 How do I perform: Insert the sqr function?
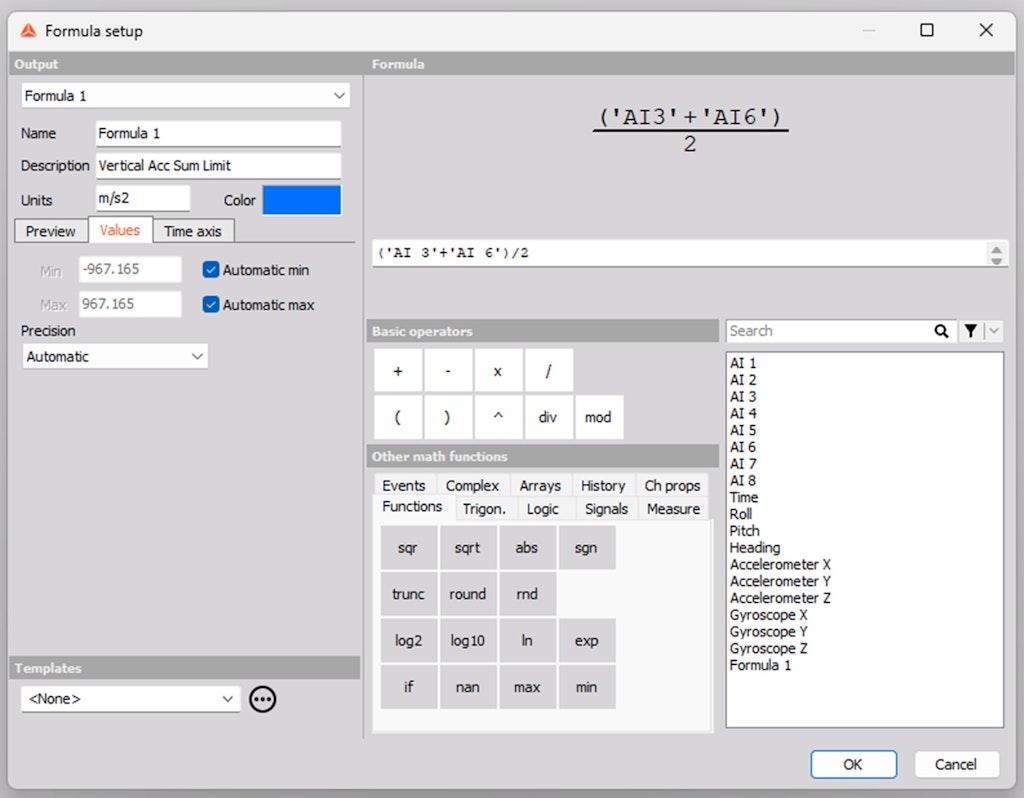409,548
